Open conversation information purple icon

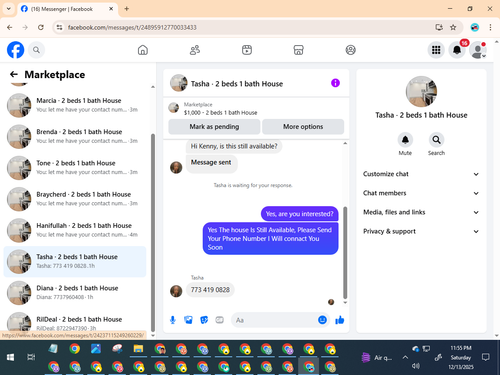point(335,83)
